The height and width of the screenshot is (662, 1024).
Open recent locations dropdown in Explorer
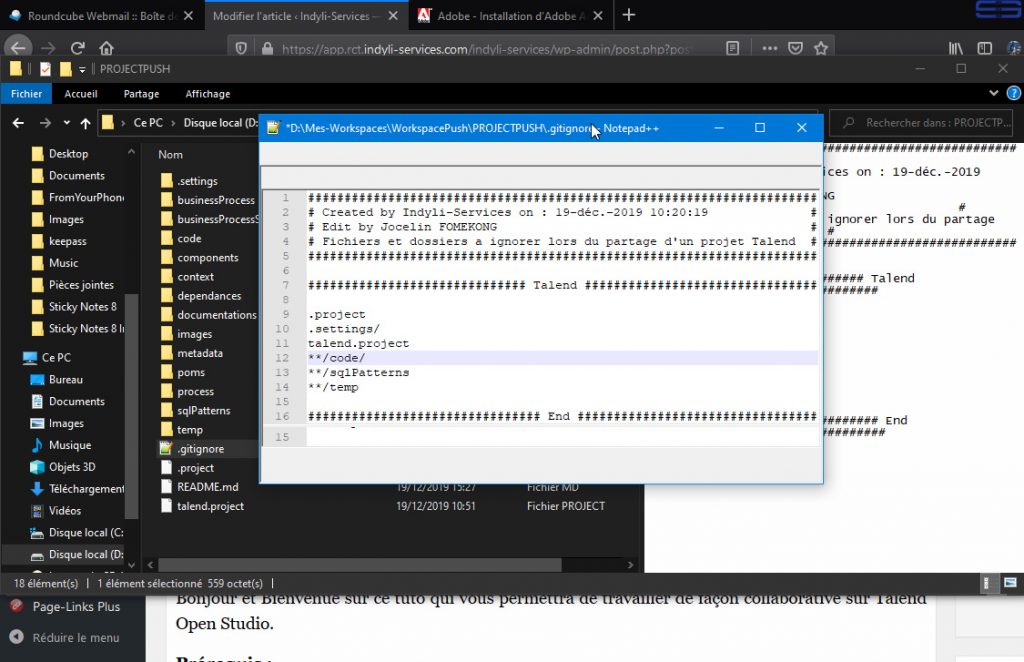(x=67, y=123)
